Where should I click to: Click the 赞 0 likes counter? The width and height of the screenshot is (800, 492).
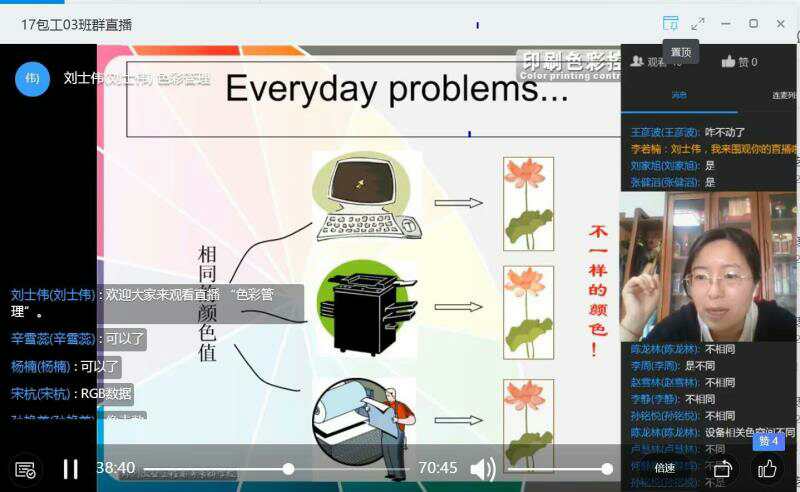pos(740,61)
